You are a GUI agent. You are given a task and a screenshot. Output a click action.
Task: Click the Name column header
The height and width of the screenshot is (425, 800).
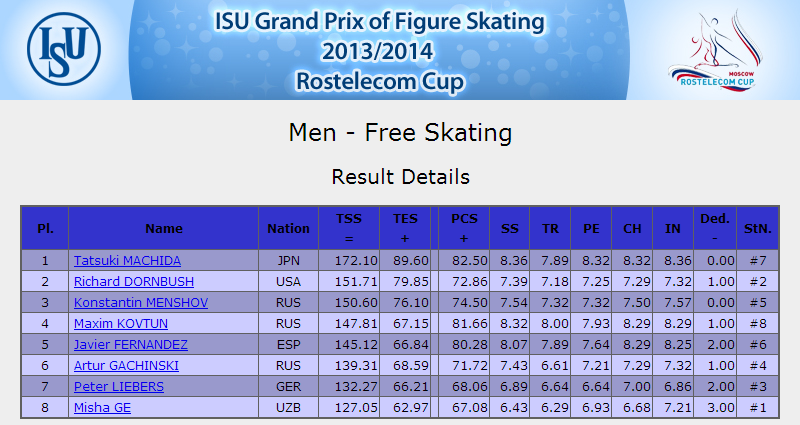coord(164,228)
